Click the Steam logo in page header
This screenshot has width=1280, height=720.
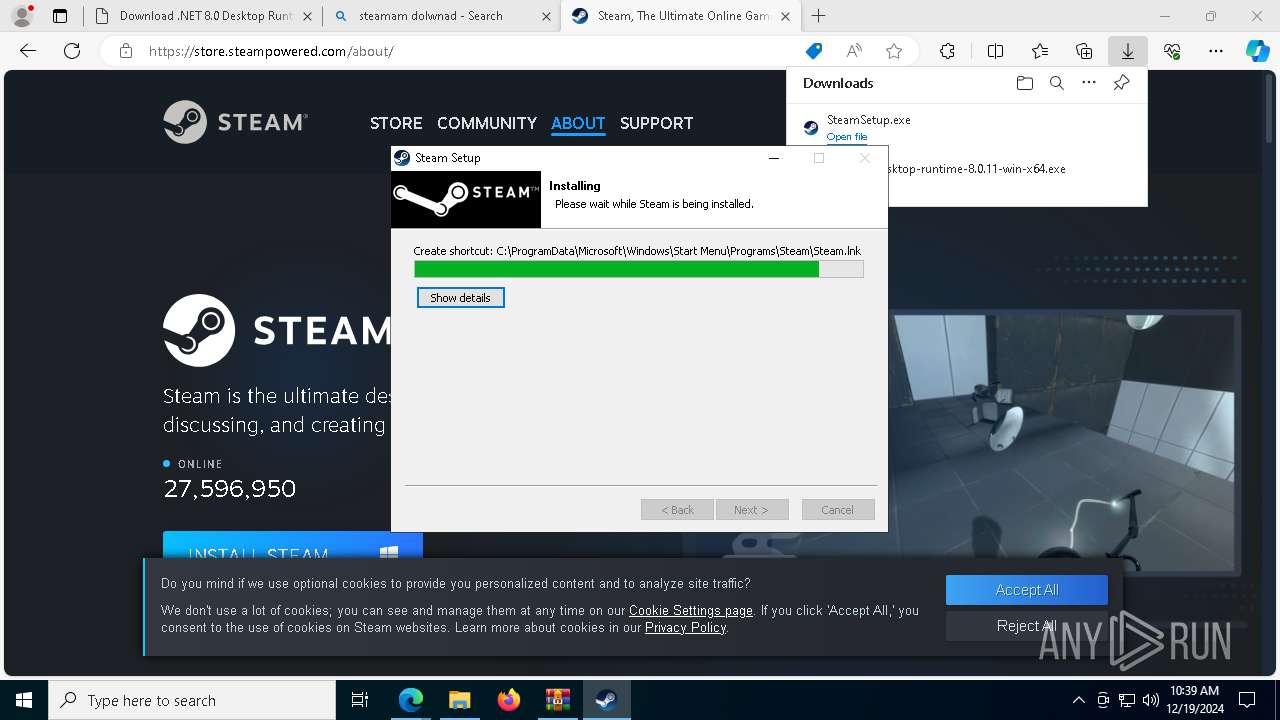[x=236, y=122]
